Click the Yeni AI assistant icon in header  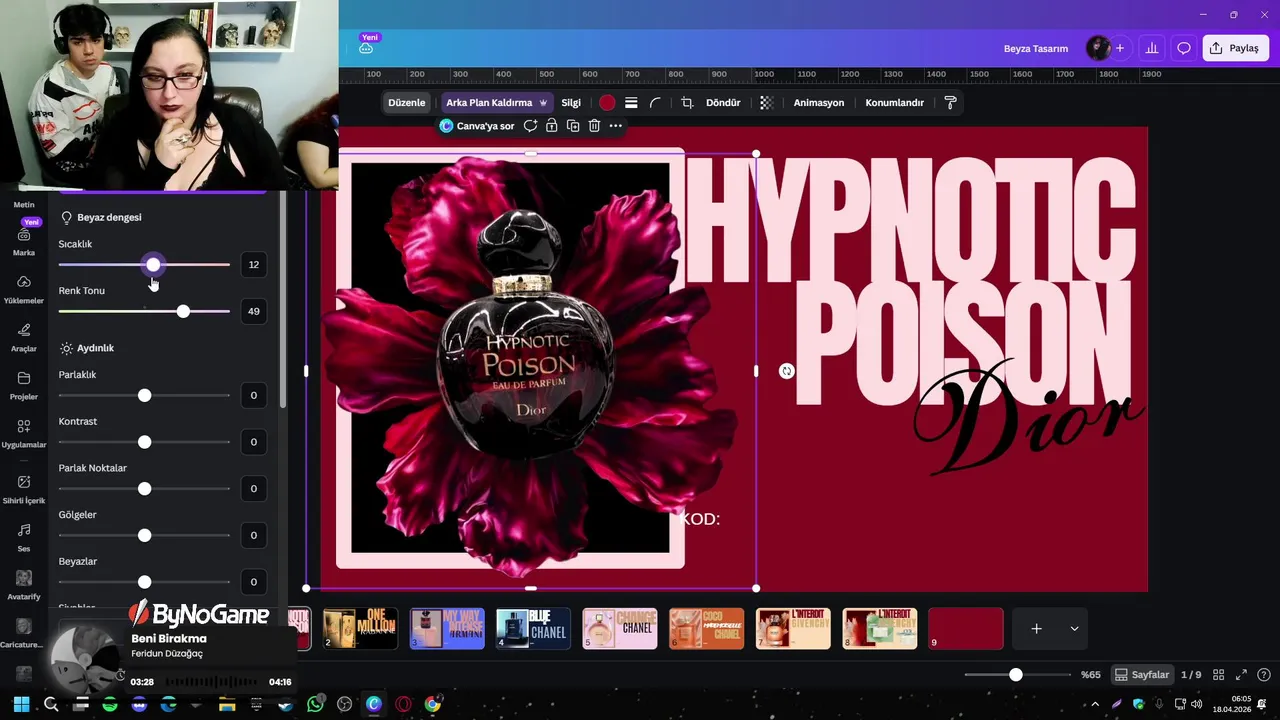tap(366, 47)
